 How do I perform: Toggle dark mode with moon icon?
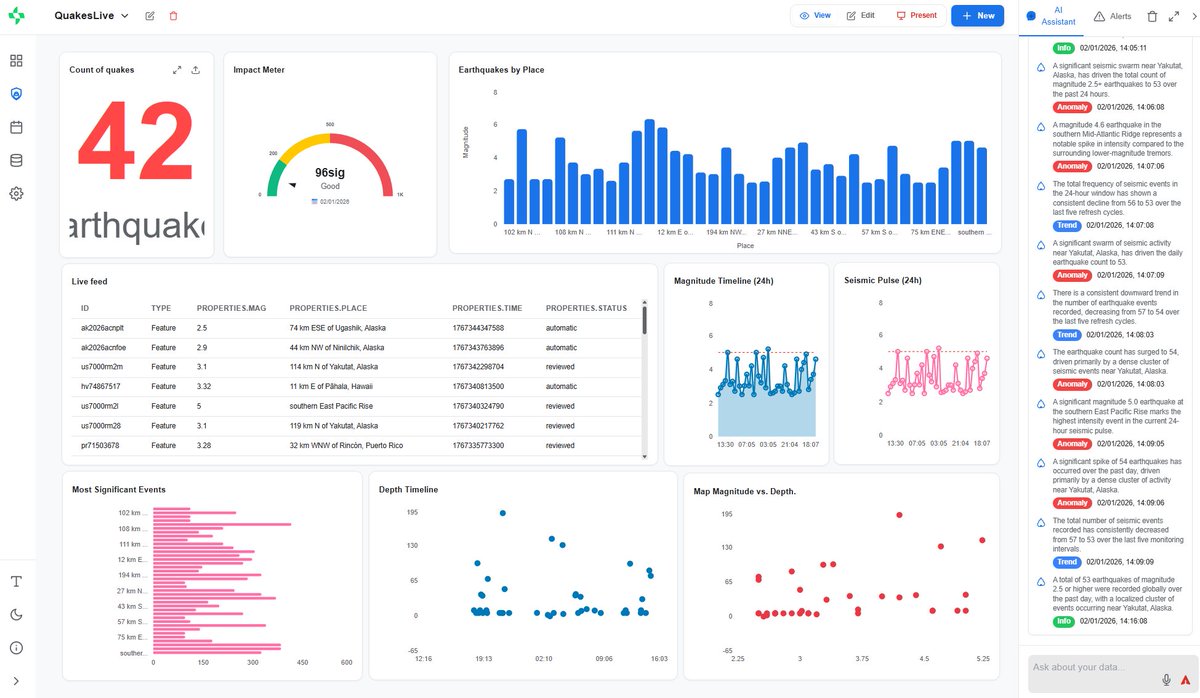coord(16,615)
